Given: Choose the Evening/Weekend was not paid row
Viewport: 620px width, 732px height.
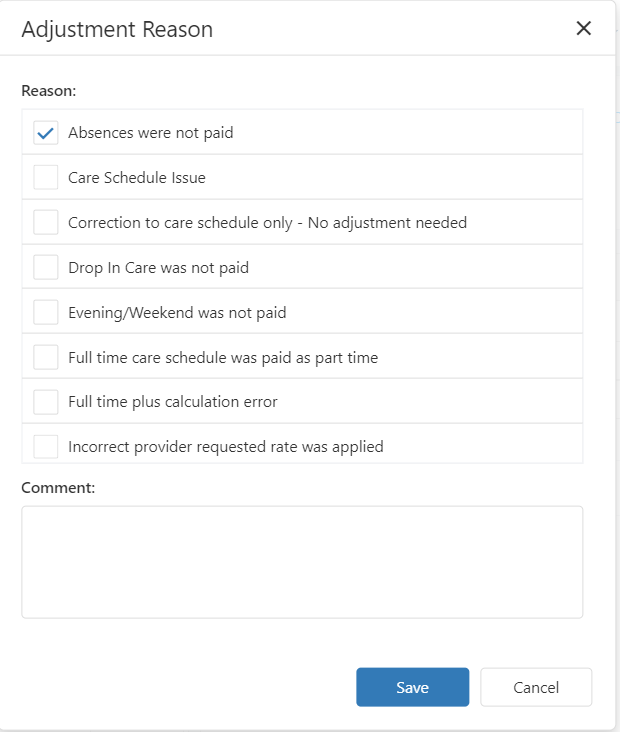Looking at the screenshot, I should 302,312.
